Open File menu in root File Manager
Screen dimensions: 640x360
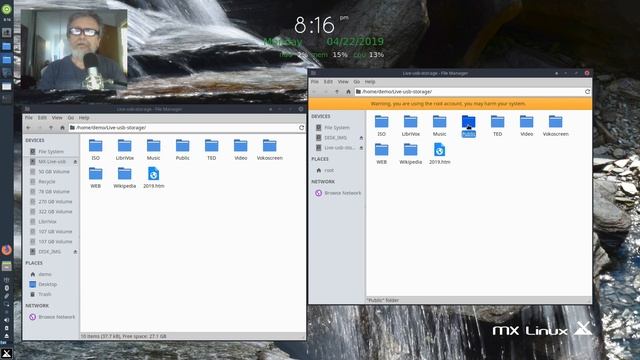click(315, 82)
